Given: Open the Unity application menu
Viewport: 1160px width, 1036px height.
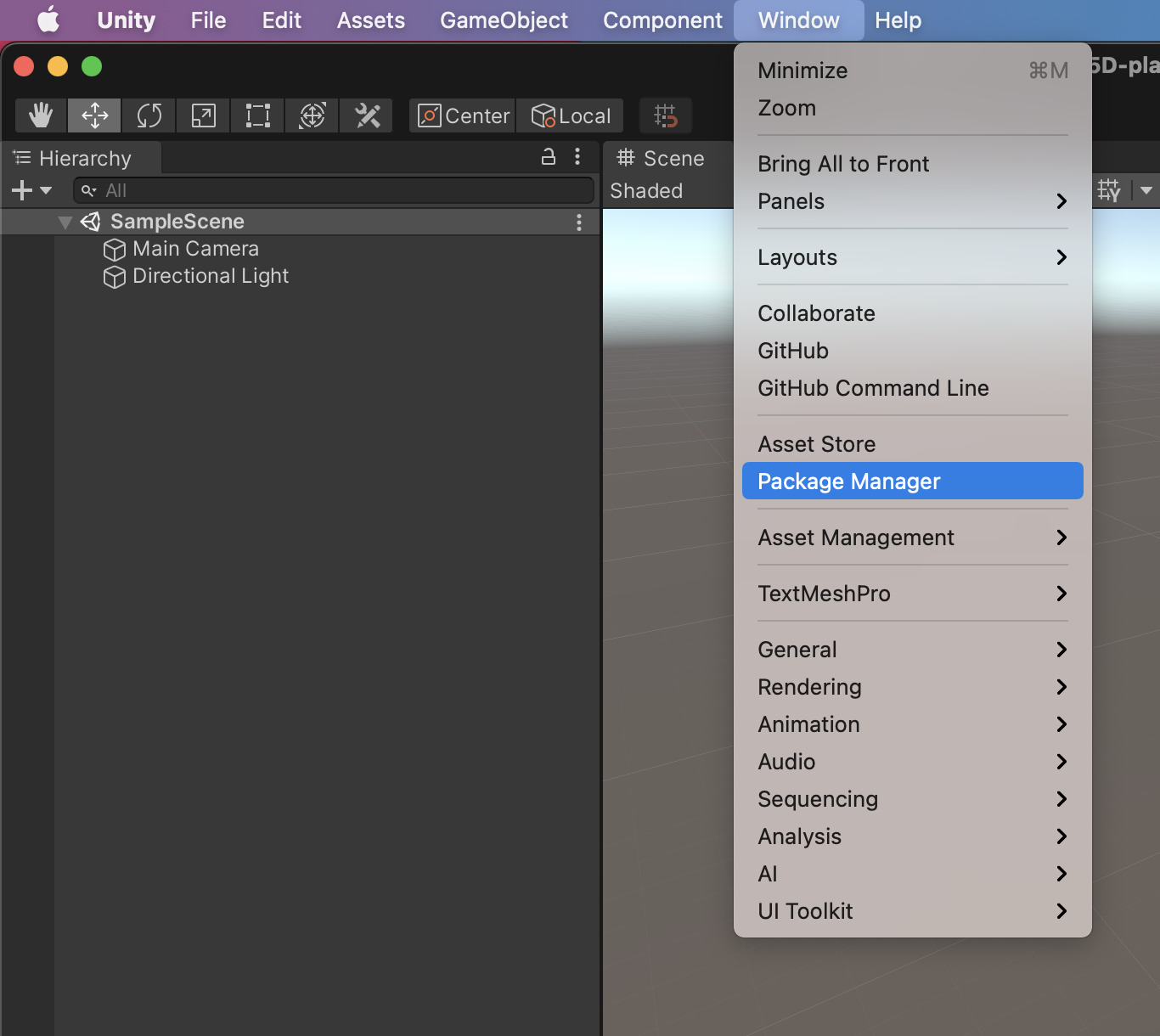Looking at the screenshot, I should coord(127,20).
